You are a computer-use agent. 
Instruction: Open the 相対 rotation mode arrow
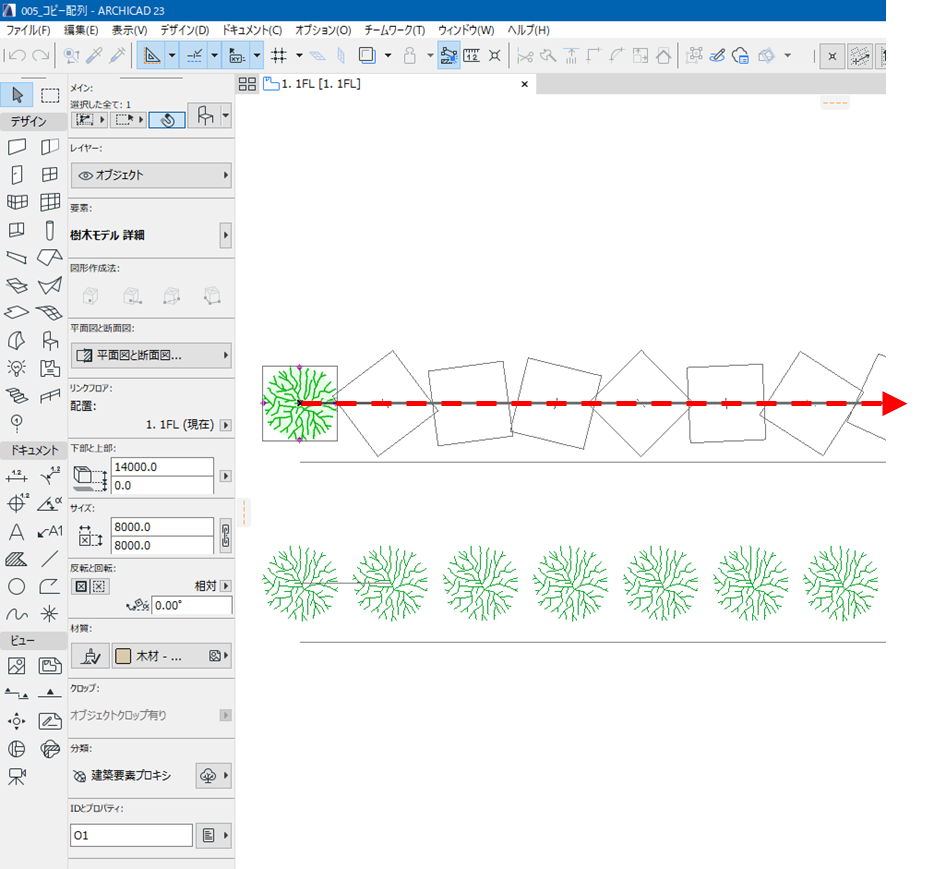[x=226, y=586]
